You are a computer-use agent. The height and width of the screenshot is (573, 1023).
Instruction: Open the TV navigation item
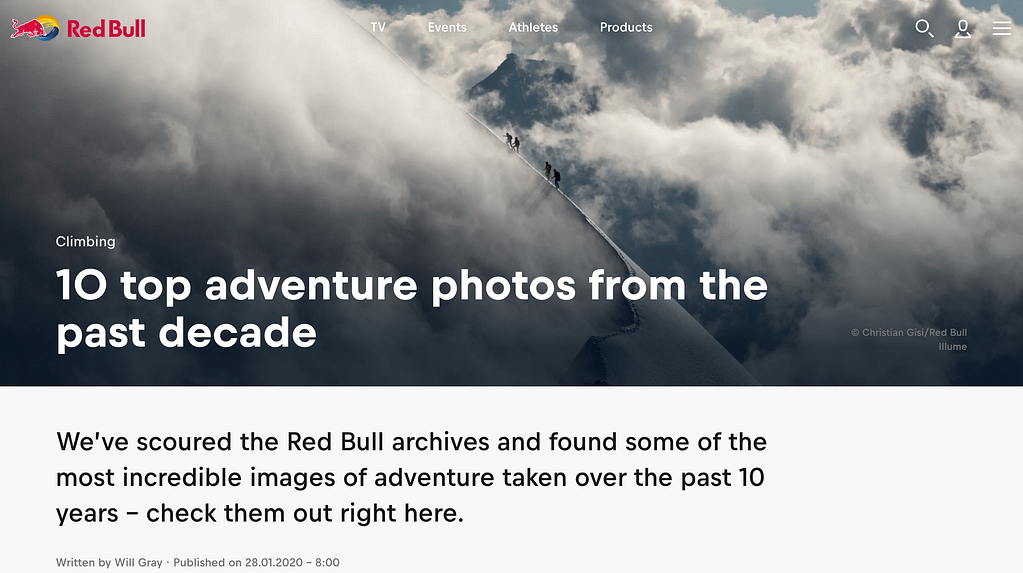(378, 27)
